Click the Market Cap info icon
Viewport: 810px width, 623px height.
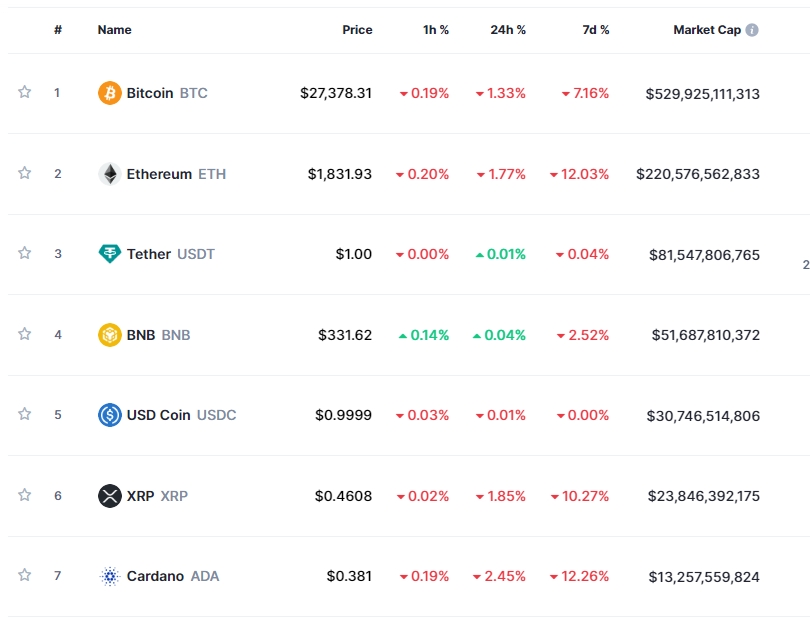tap(752, 30)
